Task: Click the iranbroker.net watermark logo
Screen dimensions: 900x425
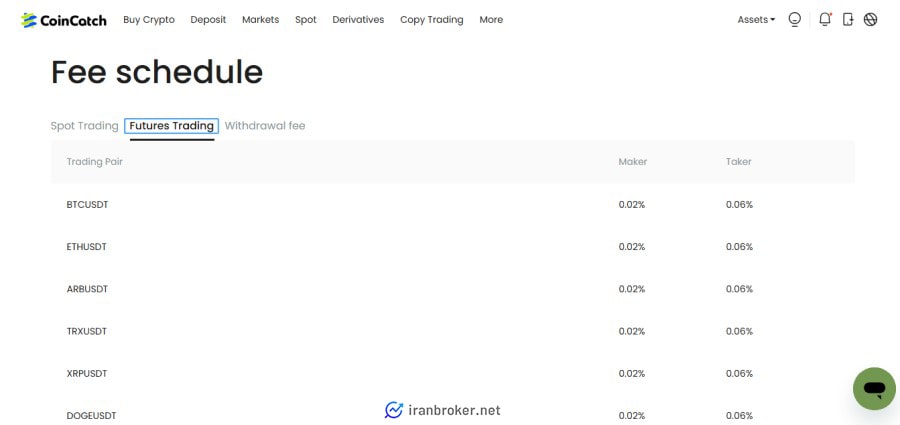Action: (443, 410)
